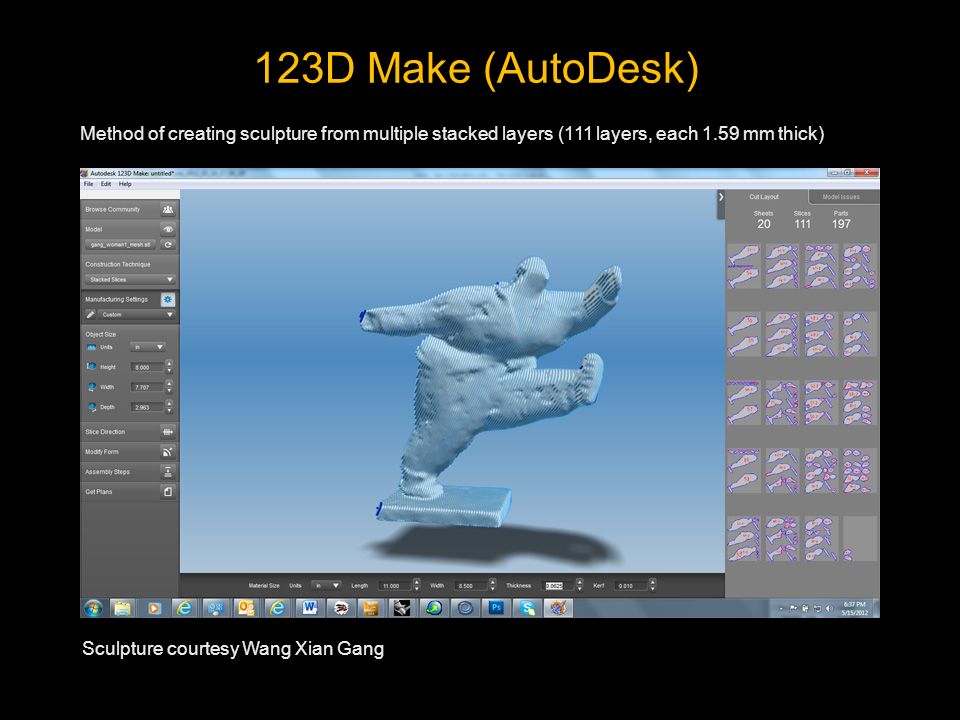
Task: Open Skype from the taskbar
Action: point(527,608)
